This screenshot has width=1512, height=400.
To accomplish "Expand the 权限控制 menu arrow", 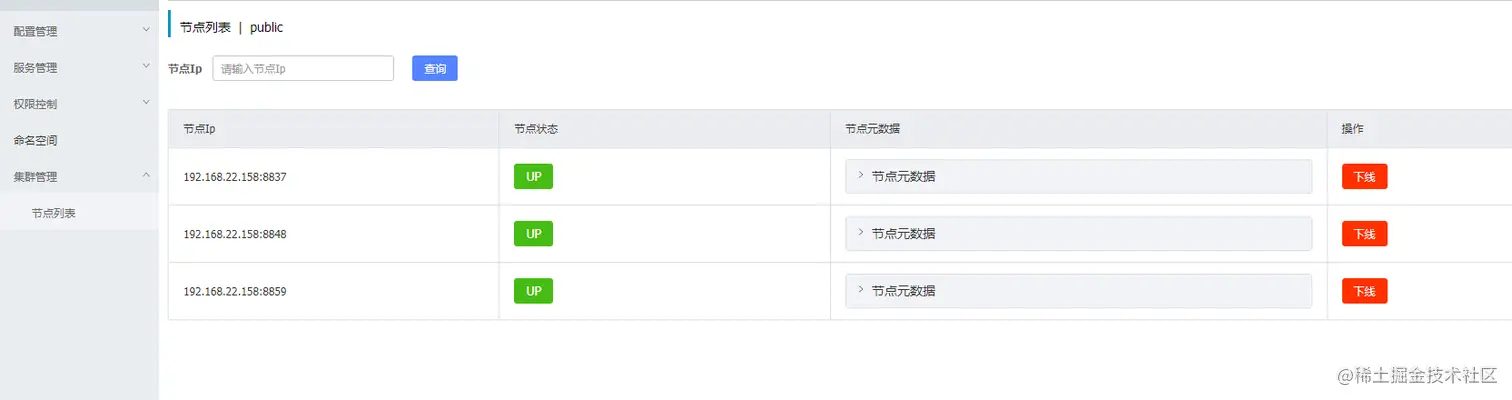I will (x=146, y=103).
